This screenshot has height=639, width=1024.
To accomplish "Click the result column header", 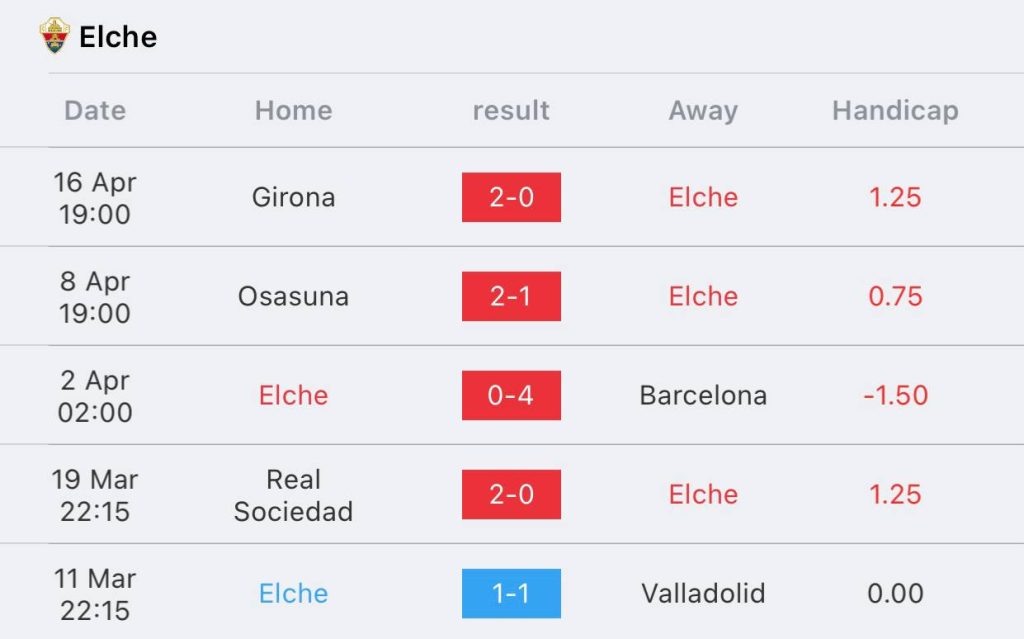I will tap(511, 110).
